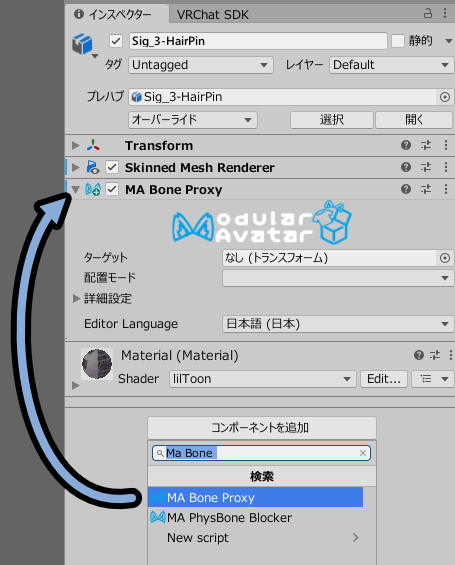Toggle the Sig_3-HairPin active checkbox
The height and width of the screenshot is (565, 455).
(116, 41)
